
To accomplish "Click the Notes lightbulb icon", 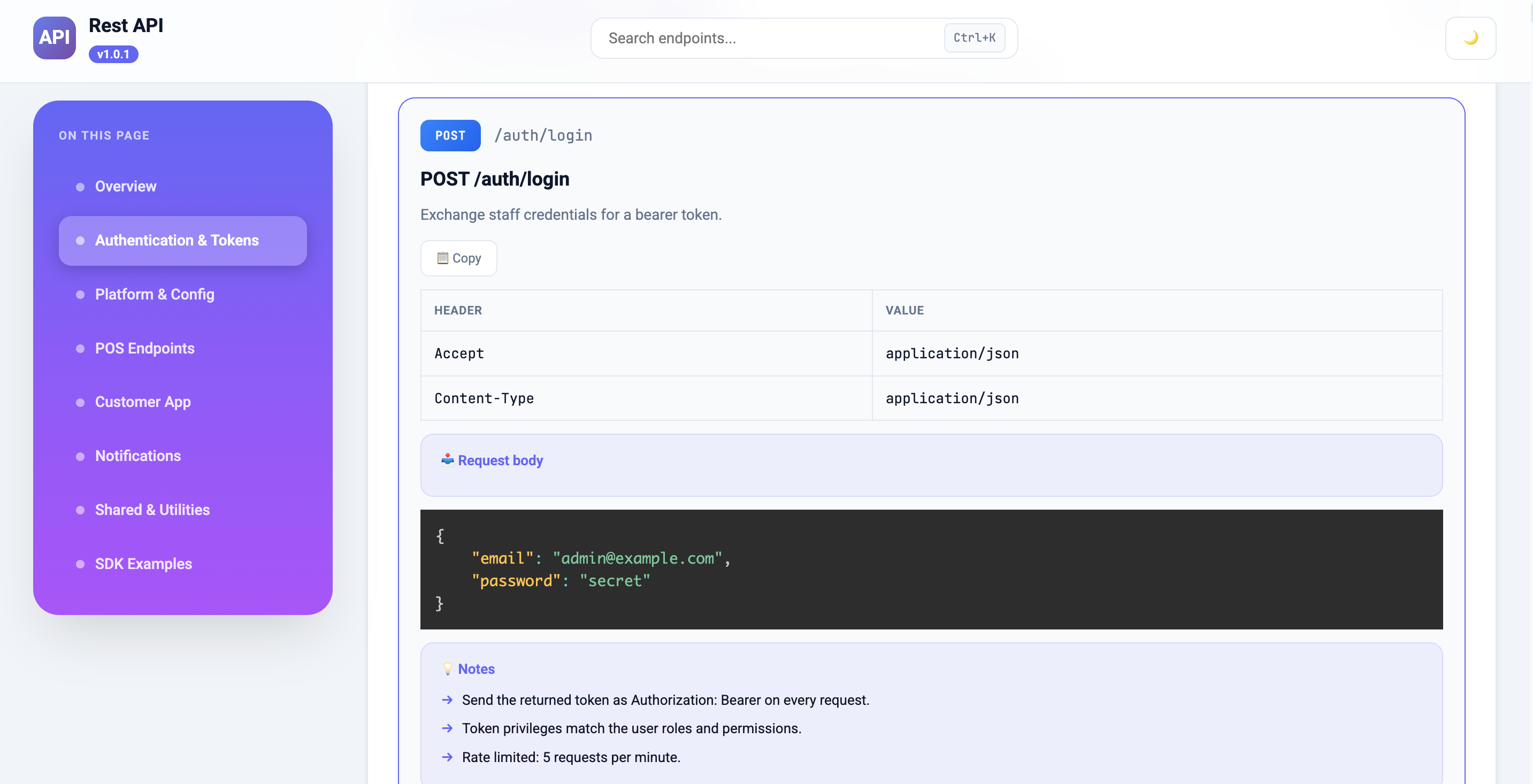I will (x=448, y=668).
